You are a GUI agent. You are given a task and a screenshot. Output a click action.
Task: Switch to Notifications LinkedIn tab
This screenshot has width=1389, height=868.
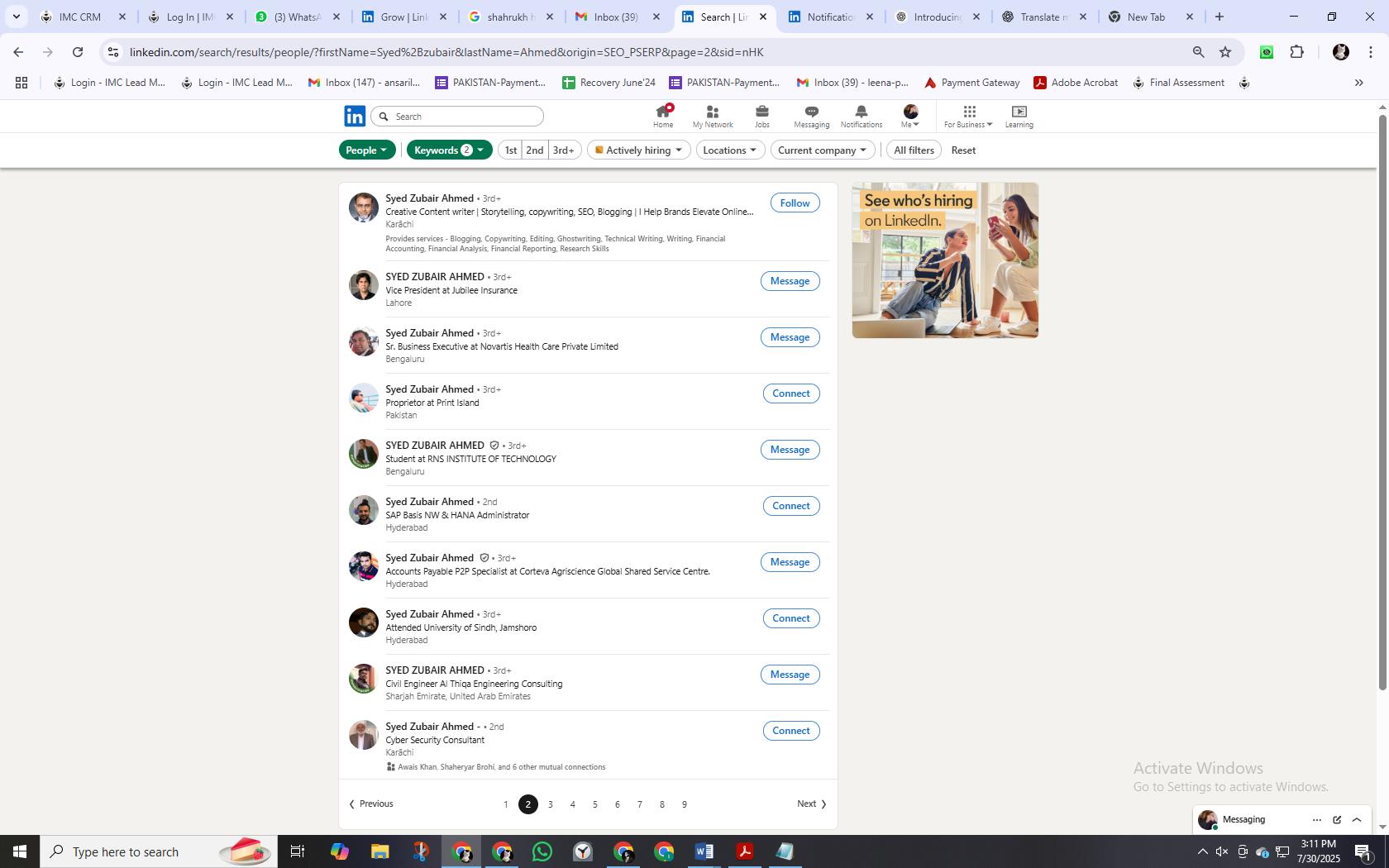(830, 17)
